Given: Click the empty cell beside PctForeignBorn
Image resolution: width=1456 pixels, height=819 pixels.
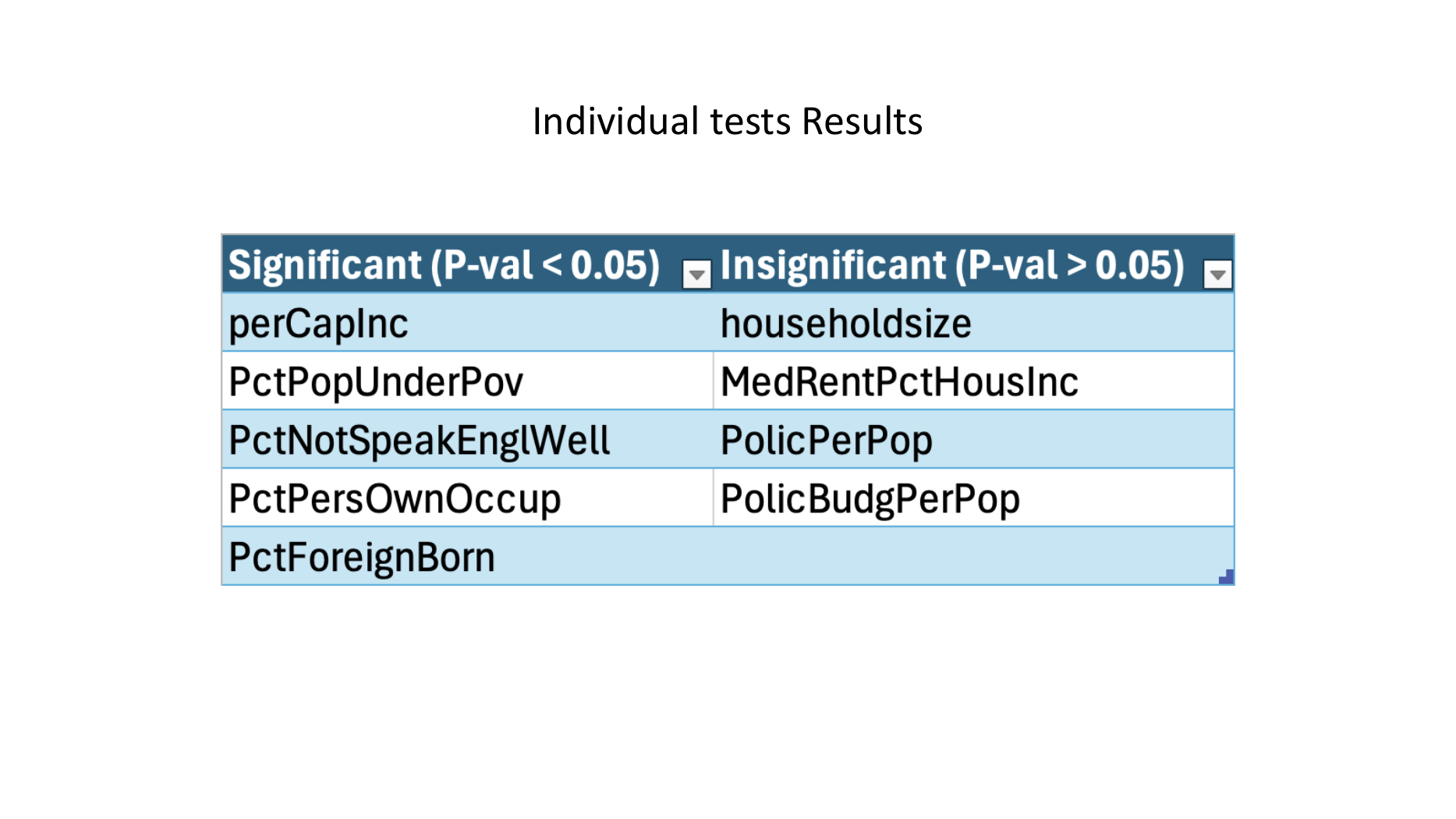Looking at the screenshot, I should click(973, 556).
